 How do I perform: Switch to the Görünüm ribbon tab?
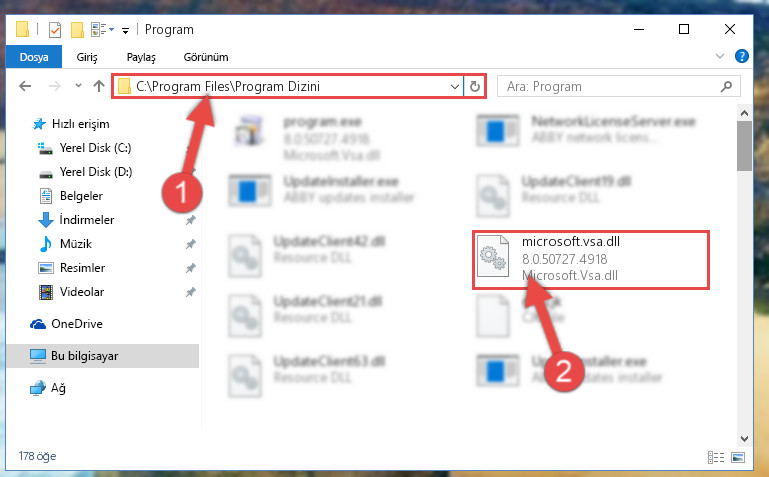205,57
